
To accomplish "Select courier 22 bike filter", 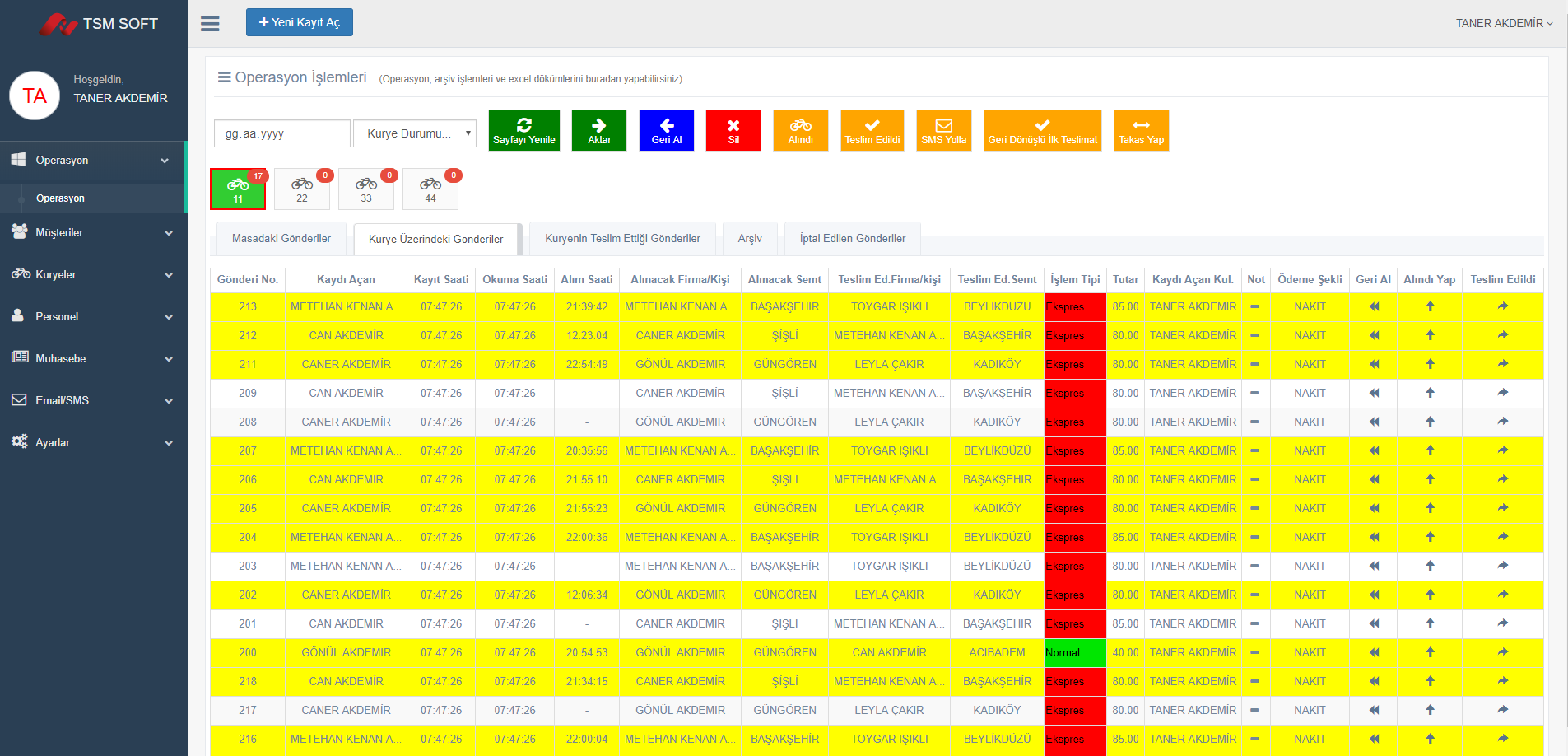I will [x=302, y=189].
